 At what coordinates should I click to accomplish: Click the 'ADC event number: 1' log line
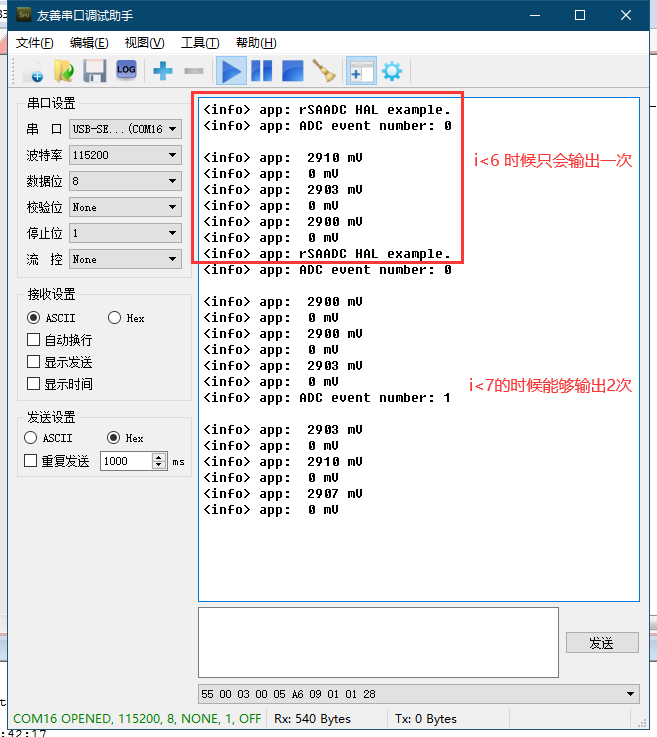pyautogui.click(x=327, y=398)
